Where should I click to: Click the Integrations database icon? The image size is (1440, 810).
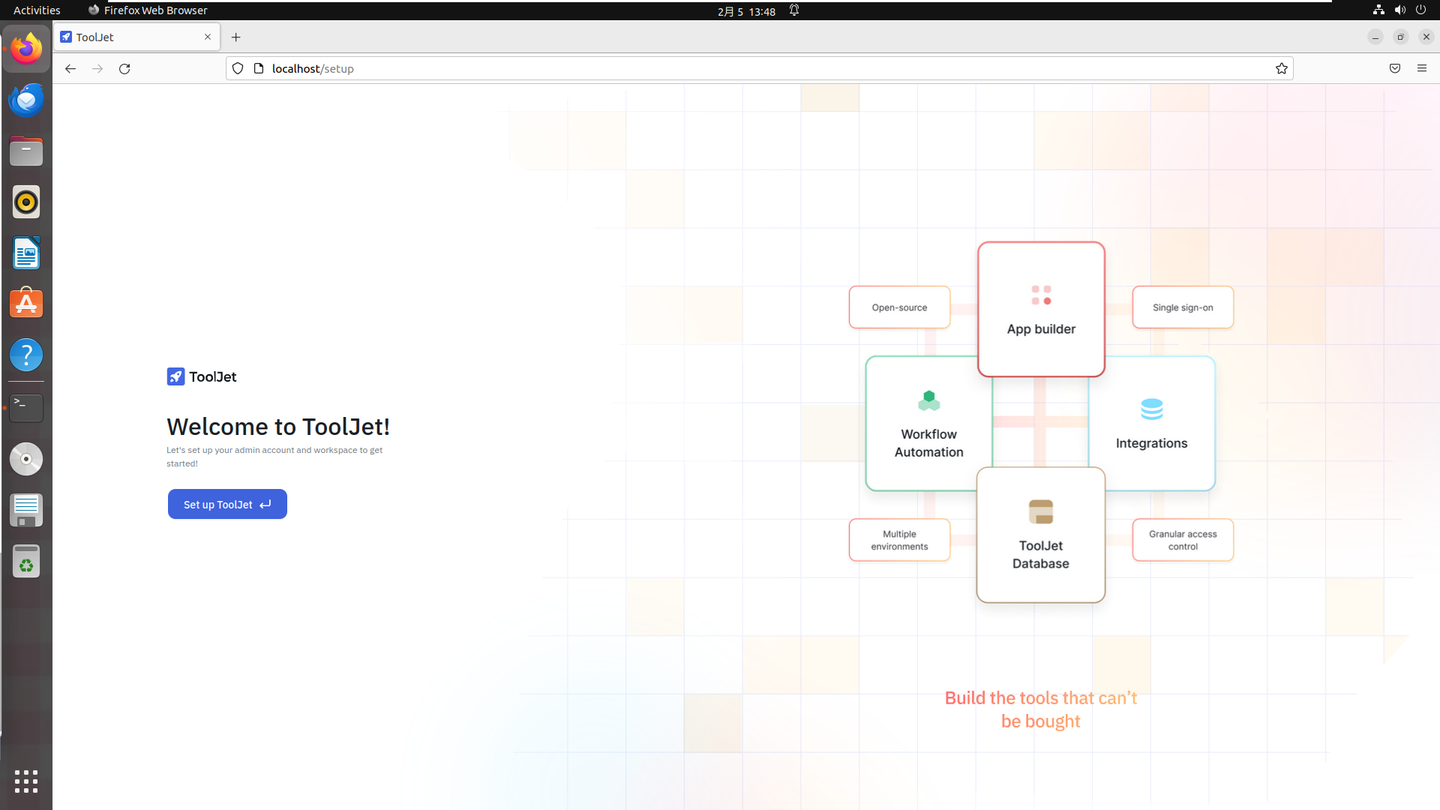[1152, 408]
